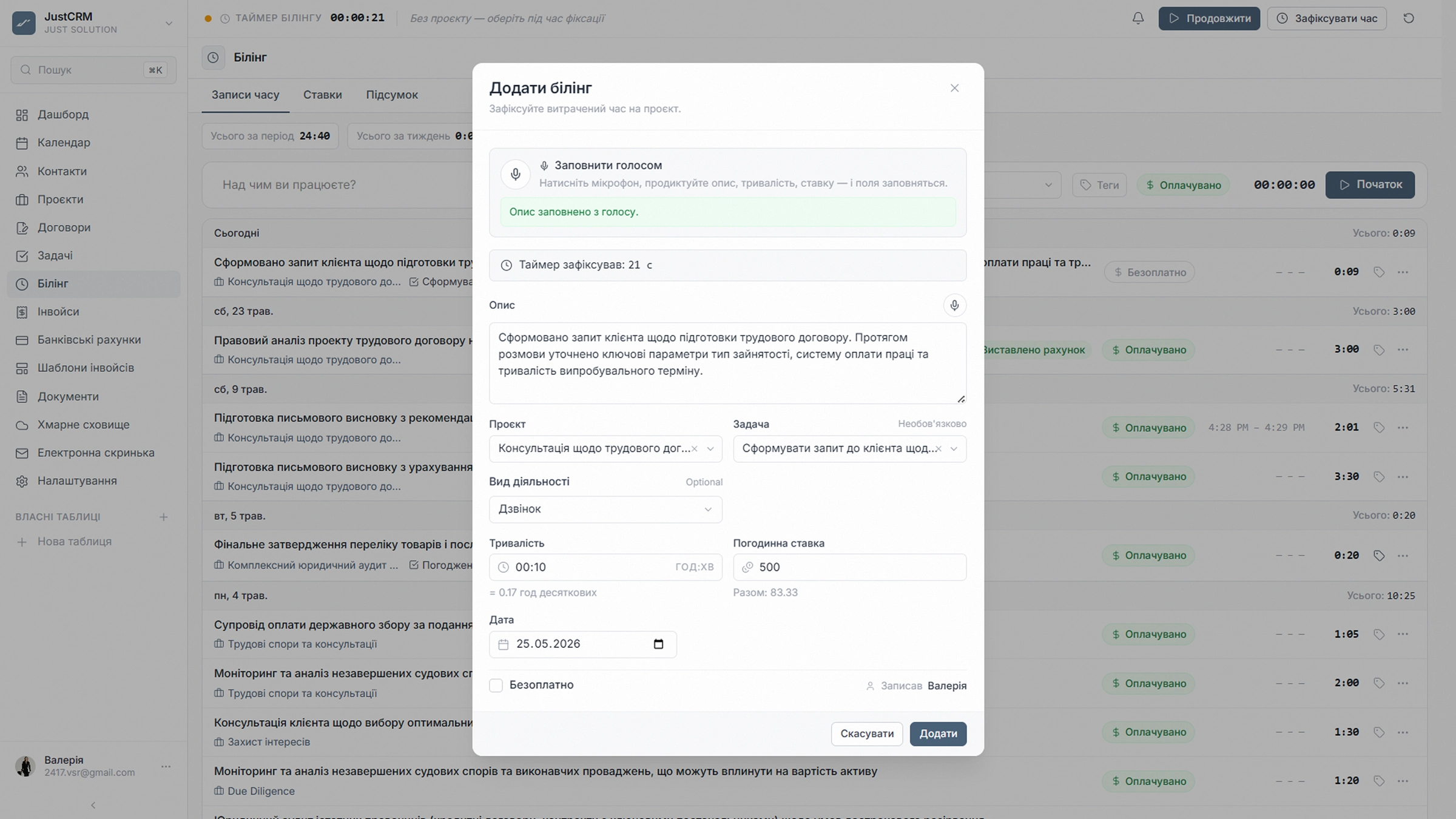
Task: Click inside the Опис text area
Action: [727, 363]
